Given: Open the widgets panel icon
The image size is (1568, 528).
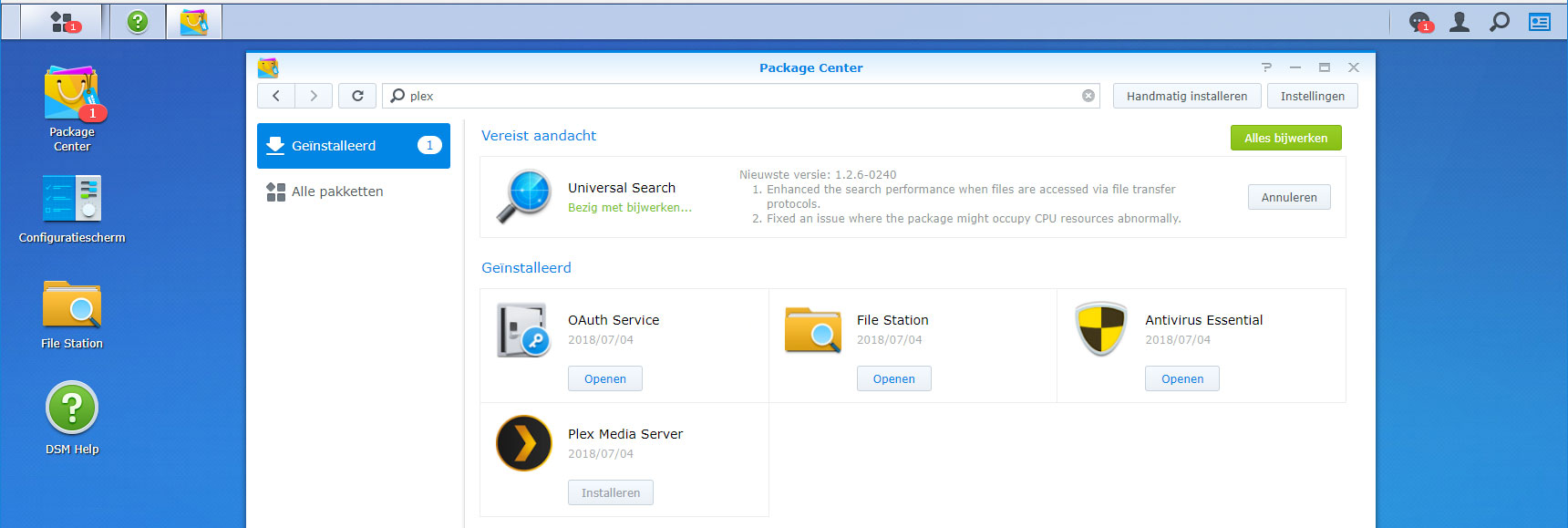Looking at the screenshot, I should 1540,22.
